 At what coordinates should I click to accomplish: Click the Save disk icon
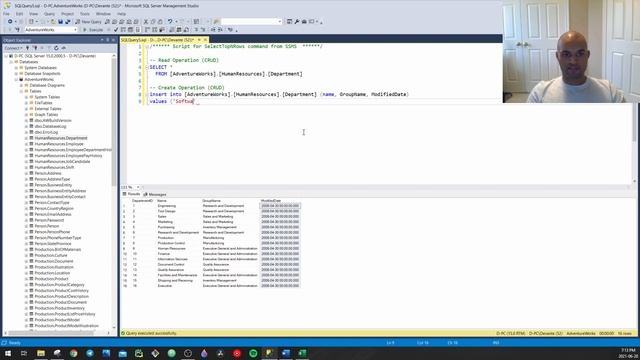click(x=60, y=22)
